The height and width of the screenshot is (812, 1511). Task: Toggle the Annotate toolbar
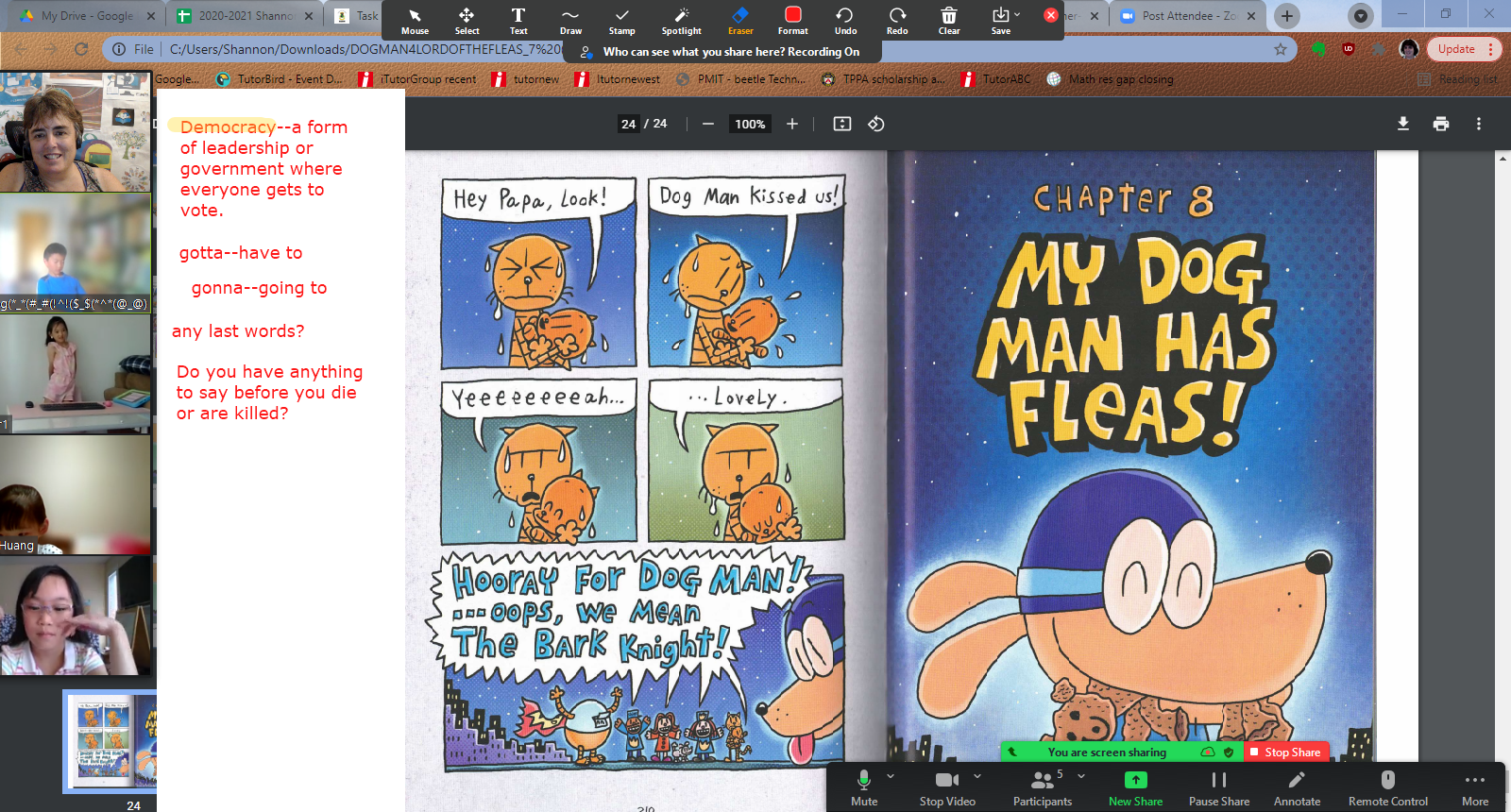tap(1298, 787)
